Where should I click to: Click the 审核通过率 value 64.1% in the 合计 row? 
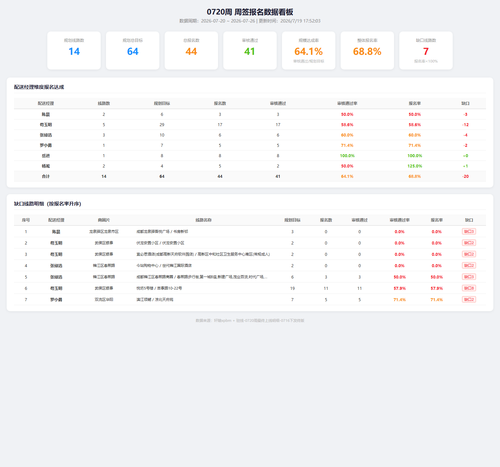[347, 176]
